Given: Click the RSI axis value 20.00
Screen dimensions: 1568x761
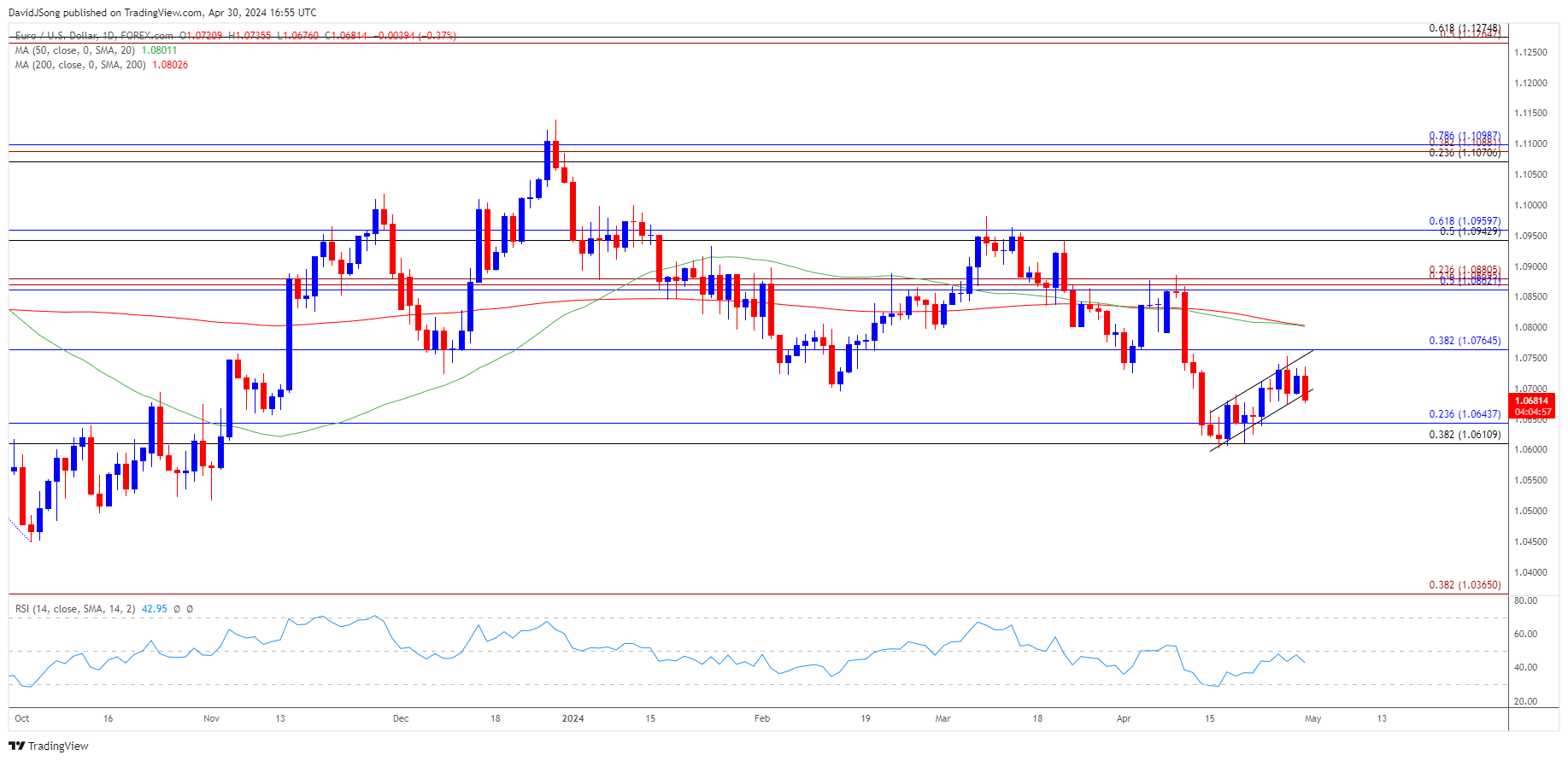Looking at the screenshot, I should (1525, 701).
